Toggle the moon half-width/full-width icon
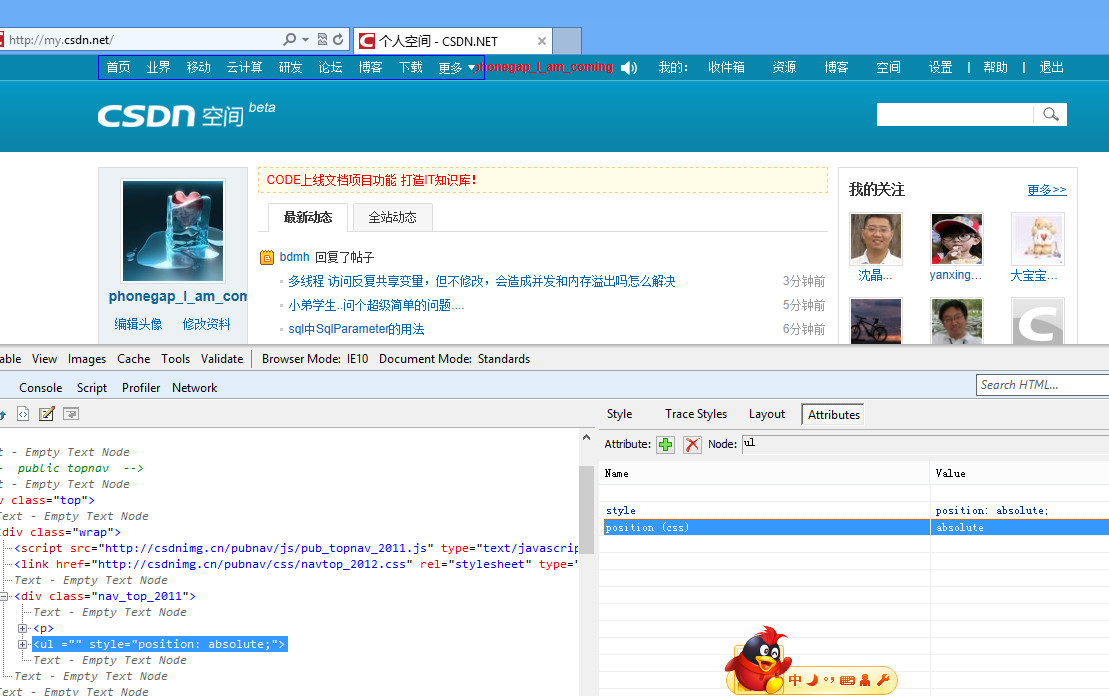 (813, 680)
